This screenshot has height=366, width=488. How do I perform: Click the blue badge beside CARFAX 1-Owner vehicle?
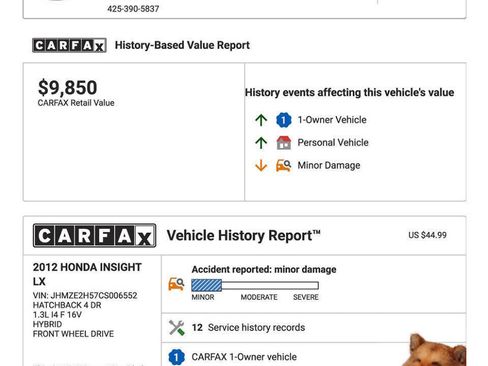click(176, 357)
